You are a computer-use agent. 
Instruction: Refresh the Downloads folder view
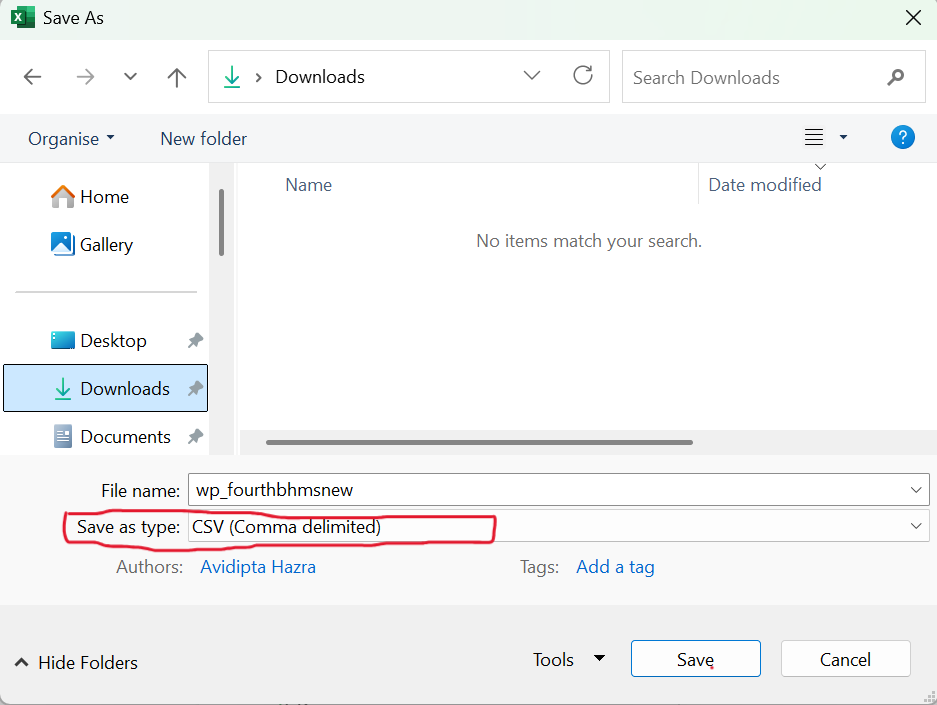click(583, 76)
